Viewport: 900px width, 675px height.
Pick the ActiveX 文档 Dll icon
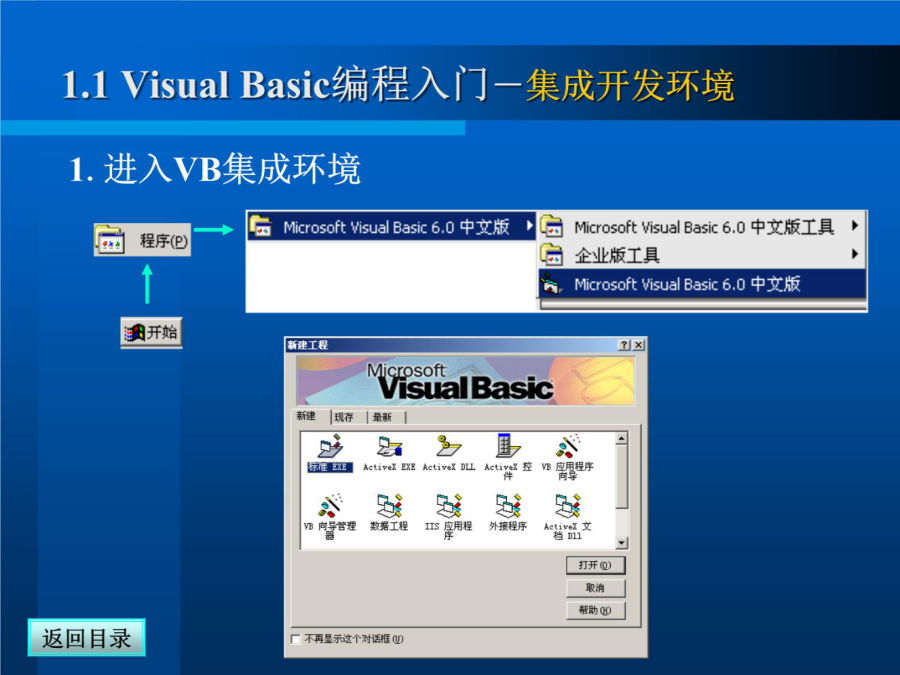click(567, 505)
